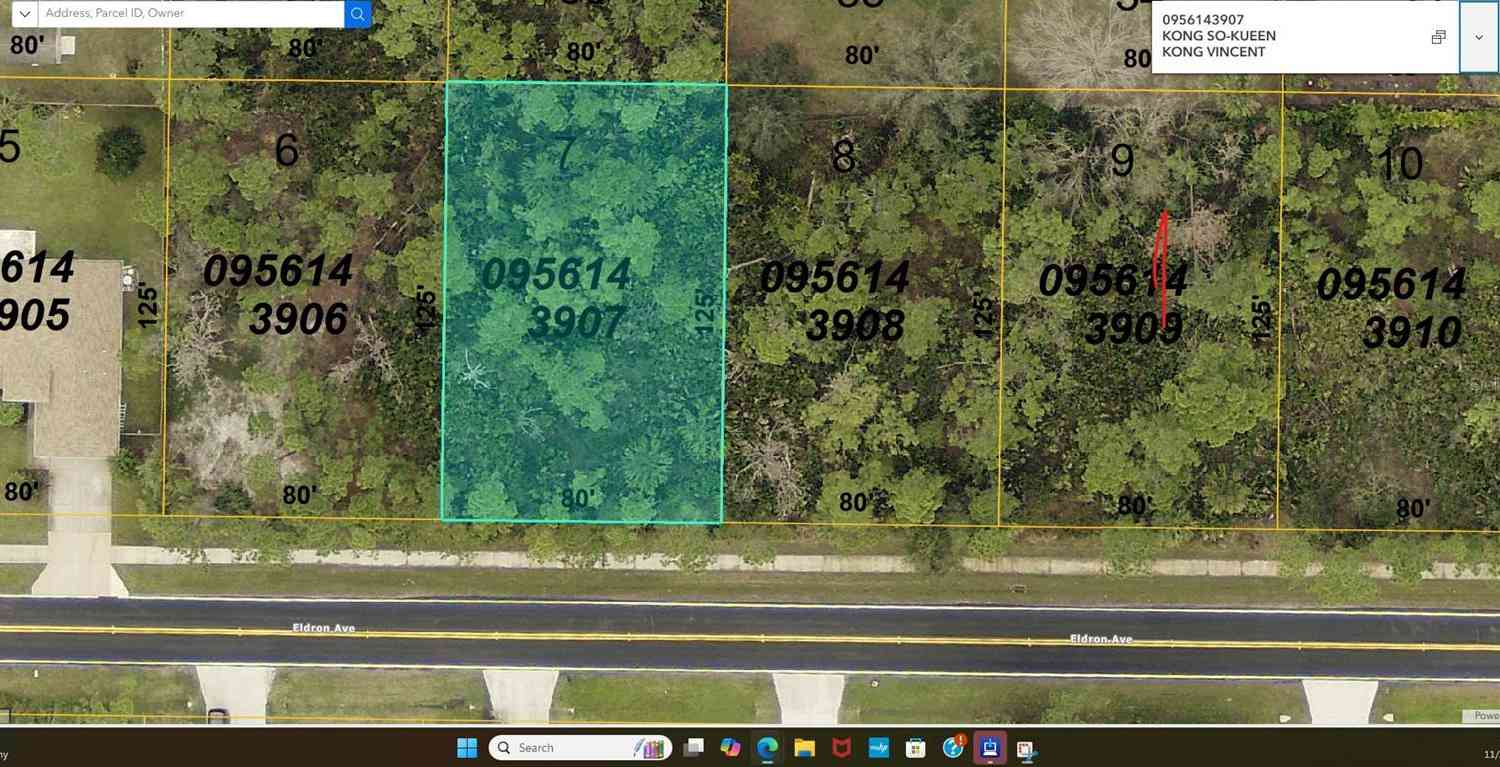Click the active remote desktop taskbar icon

[x=990, y=748]
